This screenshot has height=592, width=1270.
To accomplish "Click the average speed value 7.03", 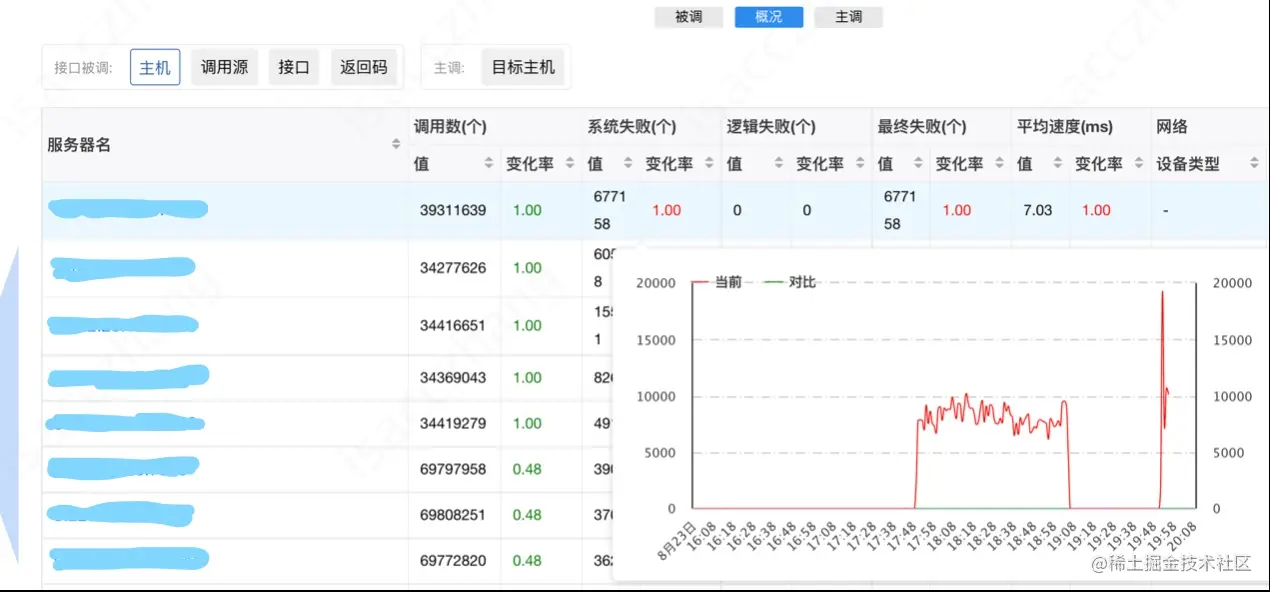I will (x=1038, y=210).
